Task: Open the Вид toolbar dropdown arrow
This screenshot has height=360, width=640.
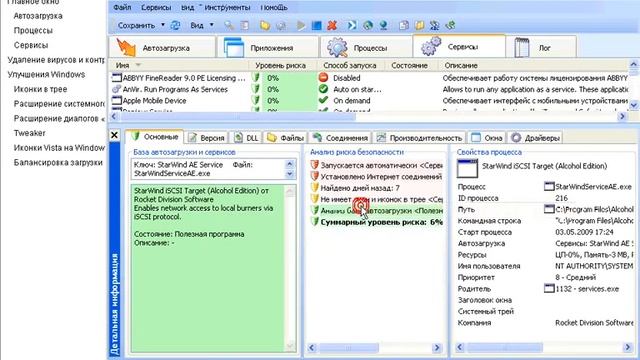Action: [x=211, y=25]
